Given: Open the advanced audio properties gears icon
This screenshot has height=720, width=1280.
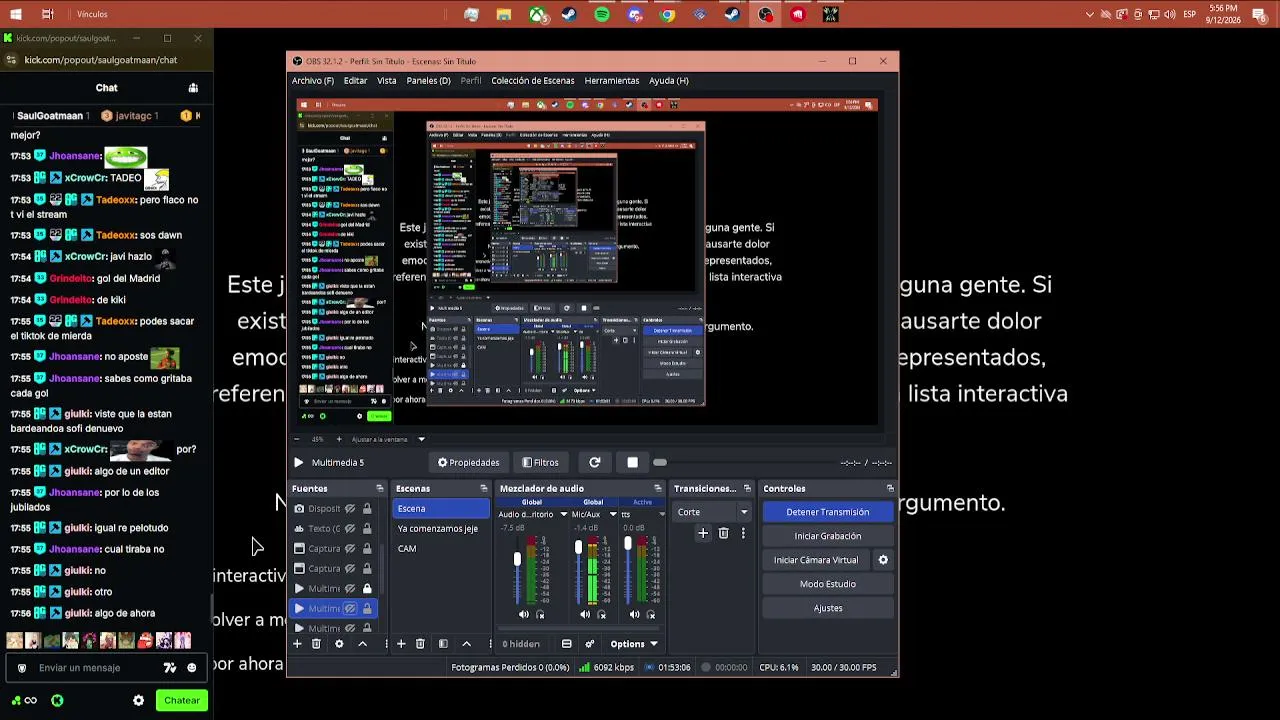Looking at the screenshot, I should click(590, 644).
